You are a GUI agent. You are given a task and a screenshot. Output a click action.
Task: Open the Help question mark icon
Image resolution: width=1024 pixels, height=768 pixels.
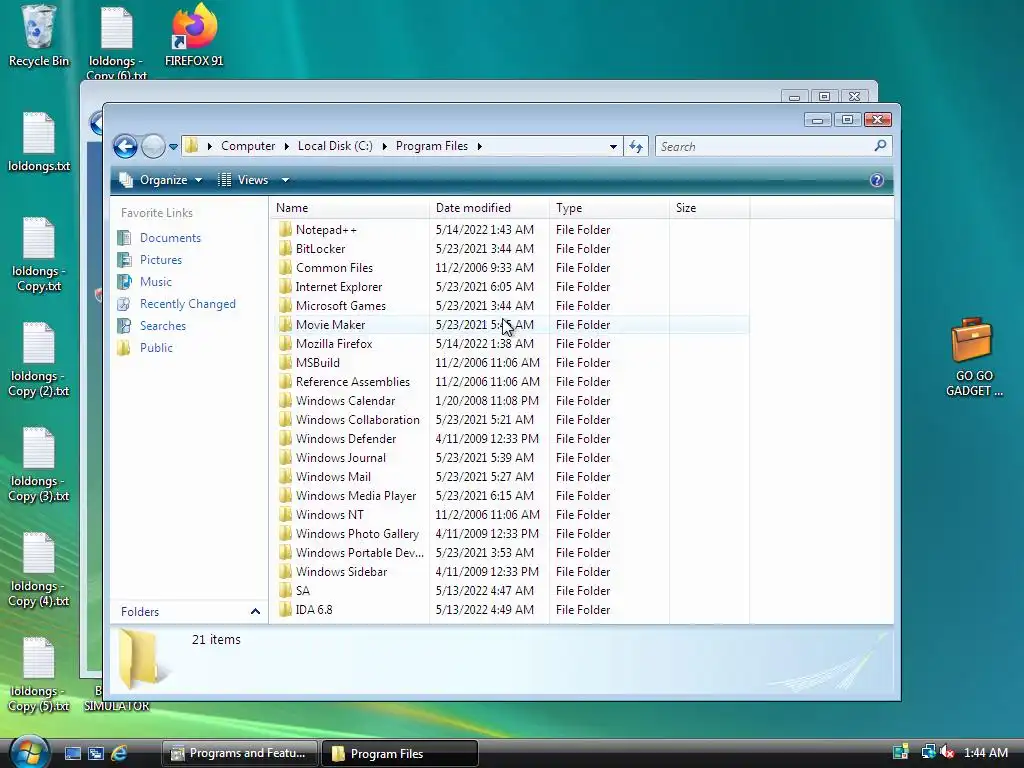pos(876,180)
